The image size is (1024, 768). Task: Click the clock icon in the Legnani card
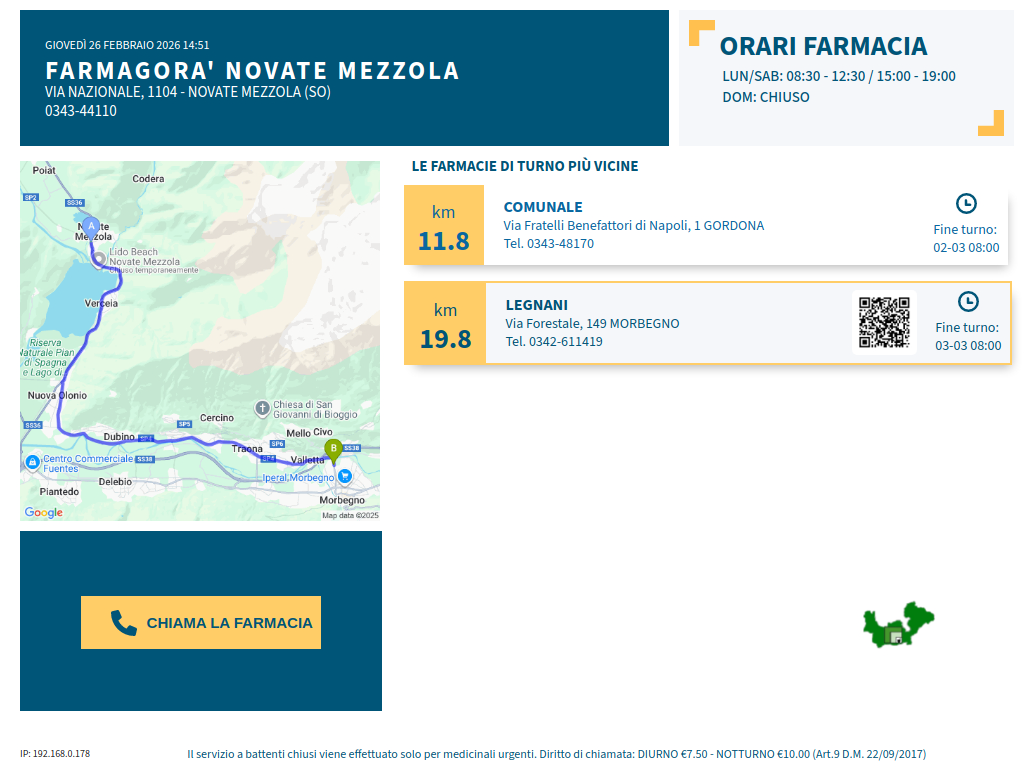coord(968,301)
